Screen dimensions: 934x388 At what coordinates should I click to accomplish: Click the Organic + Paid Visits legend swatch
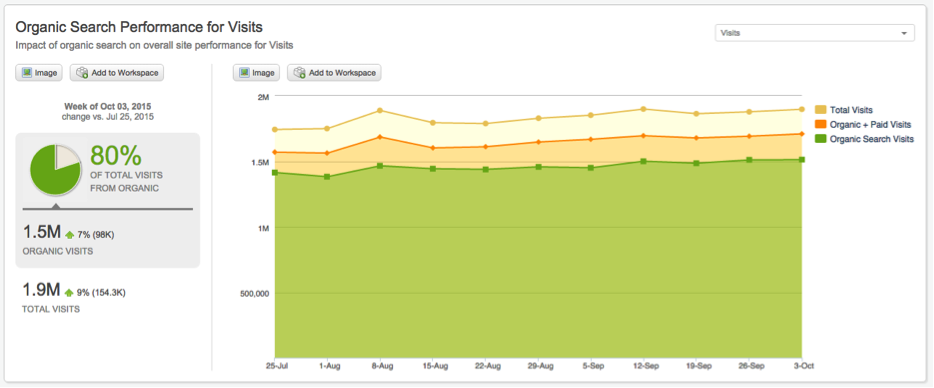pyautogui.click(x=820, y=125)
